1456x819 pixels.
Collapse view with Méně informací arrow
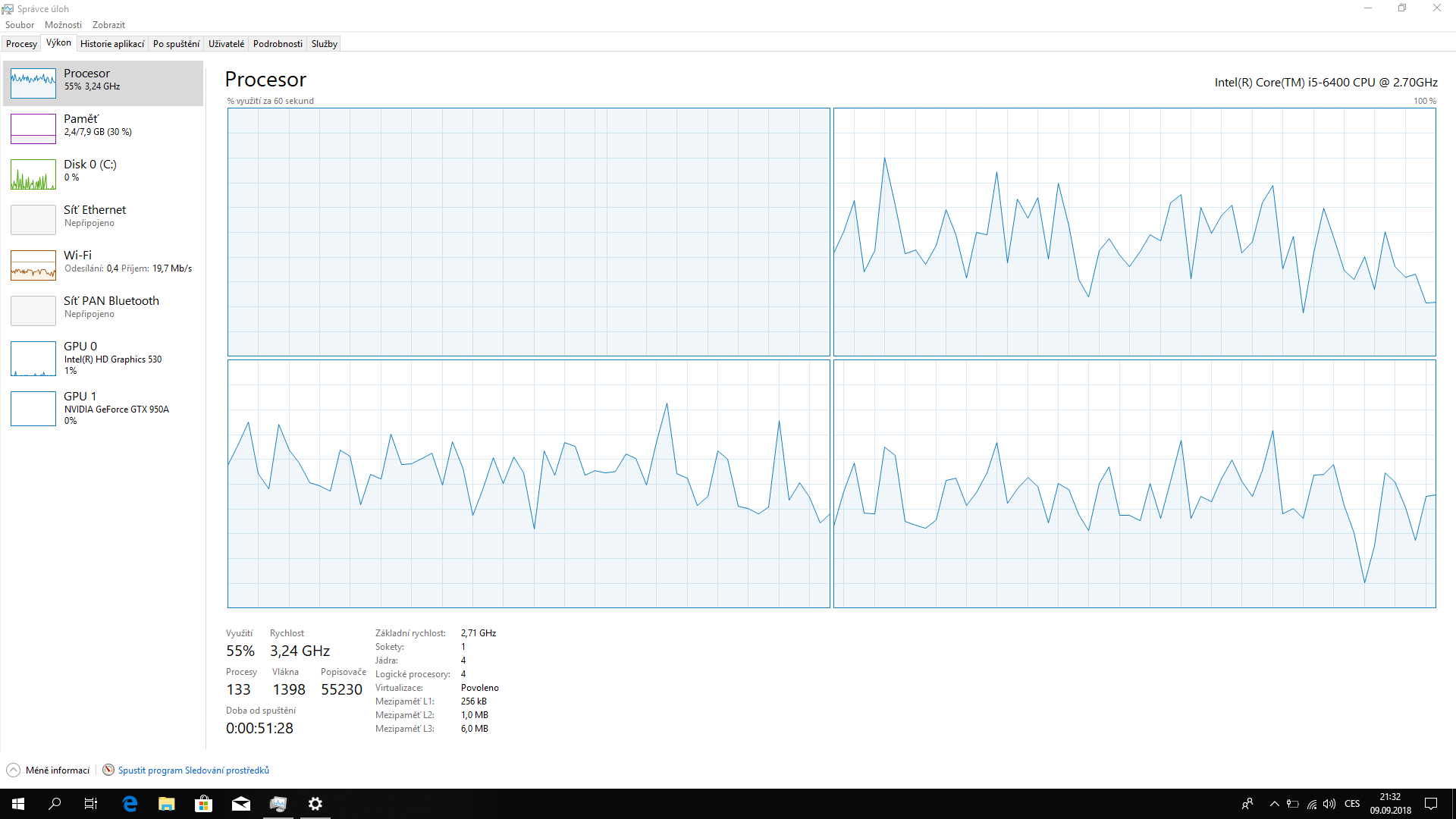click(14, 770)
